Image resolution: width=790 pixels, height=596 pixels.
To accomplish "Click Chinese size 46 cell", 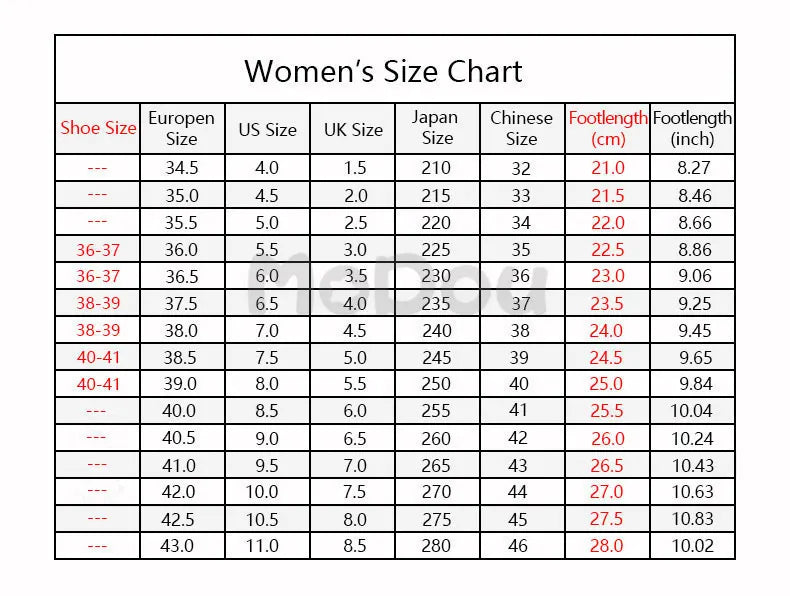I will point(518,546).
